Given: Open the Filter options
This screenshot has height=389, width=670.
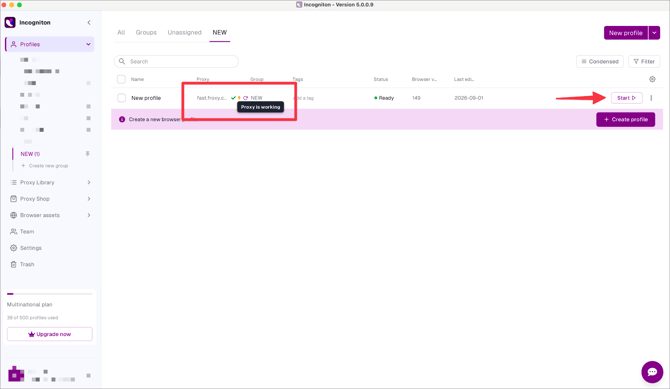Looking at the screenshot, I should coord(644,62).
